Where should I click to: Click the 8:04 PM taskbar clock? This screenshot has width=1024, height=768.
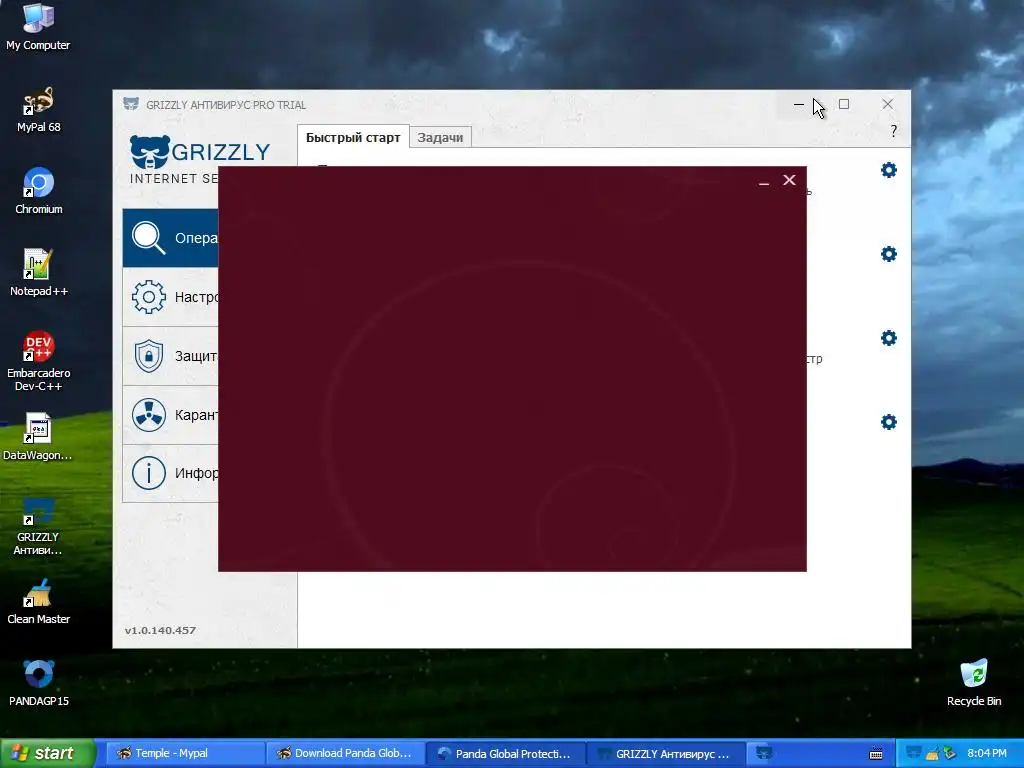click(987, 754)
